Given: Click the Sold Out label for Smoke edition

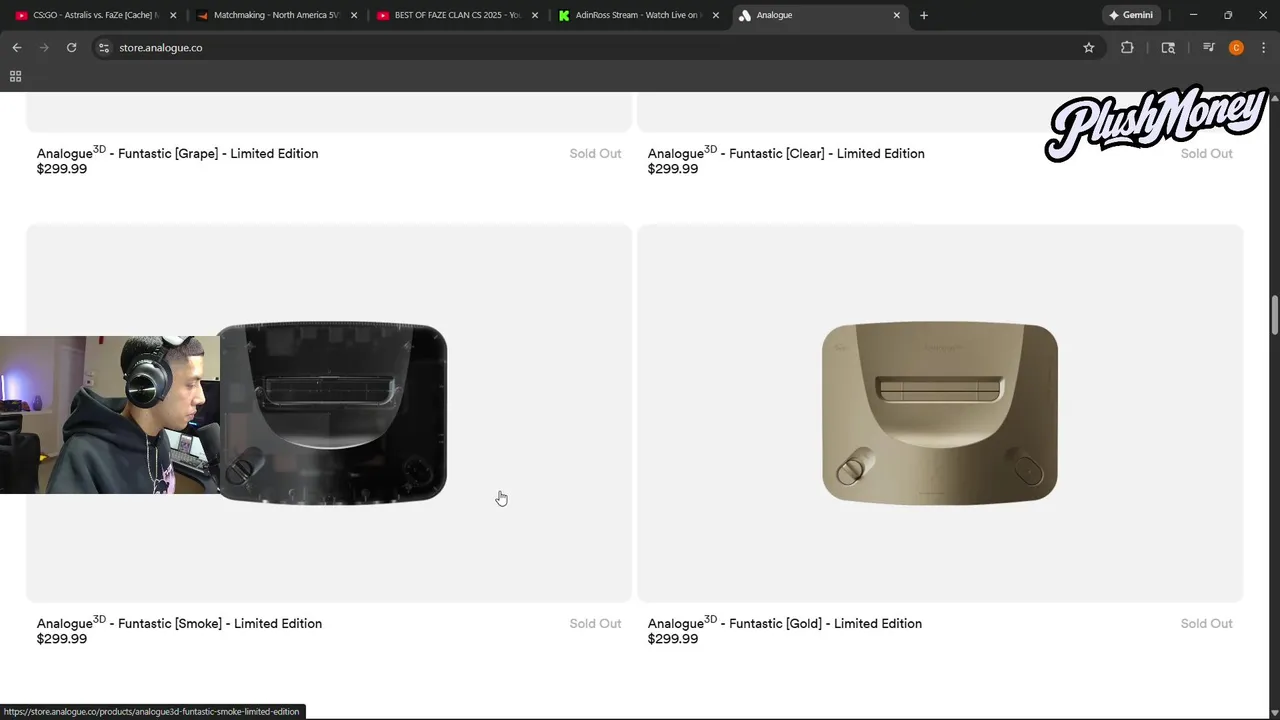Looking at the screenshot, I should [595, 623].
